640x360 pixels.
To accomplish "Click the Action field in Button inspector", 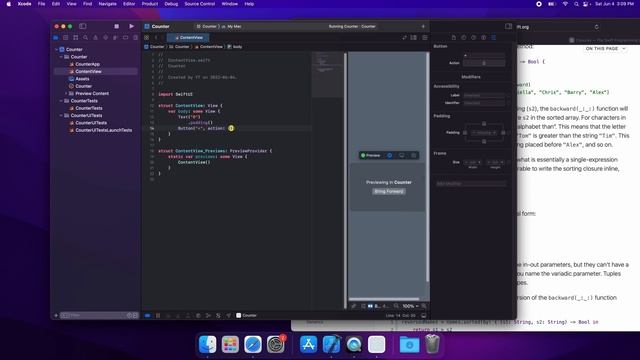I will [x=484, y=63].
